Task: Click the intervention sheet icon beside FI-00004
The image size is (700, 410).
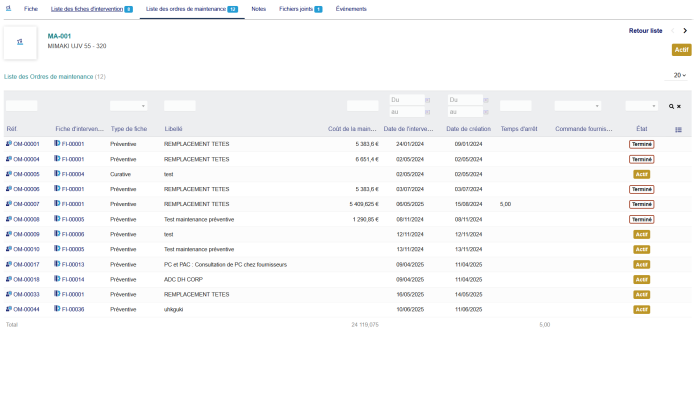Action: (x=57, y=174)
